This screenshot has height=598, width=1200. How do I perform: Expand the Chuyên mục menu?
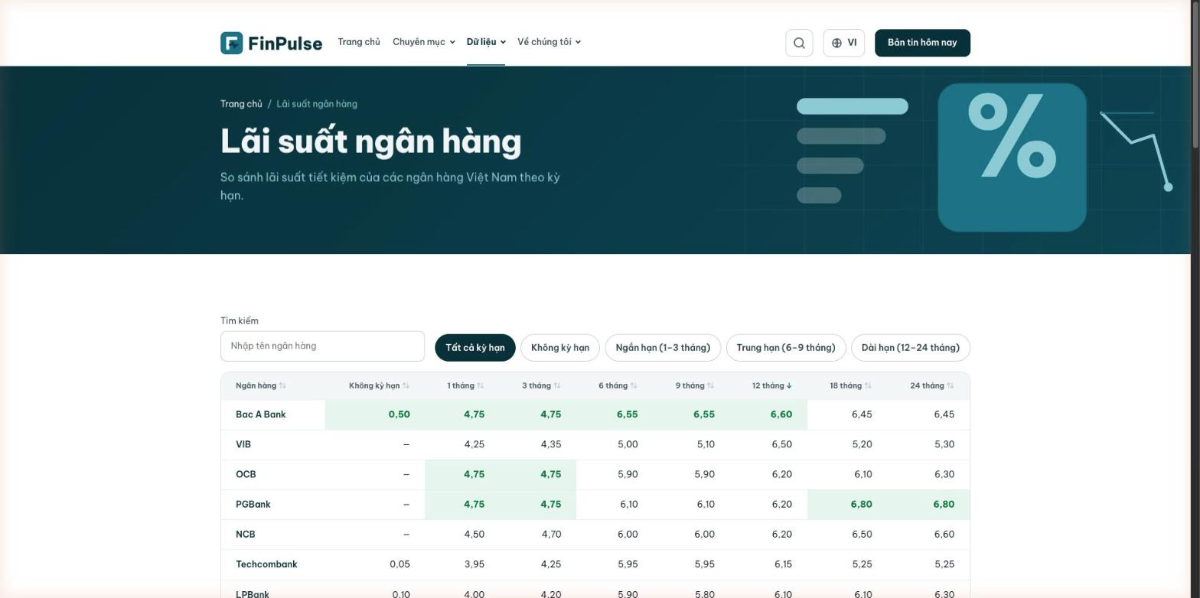click(x=424, y=42)
